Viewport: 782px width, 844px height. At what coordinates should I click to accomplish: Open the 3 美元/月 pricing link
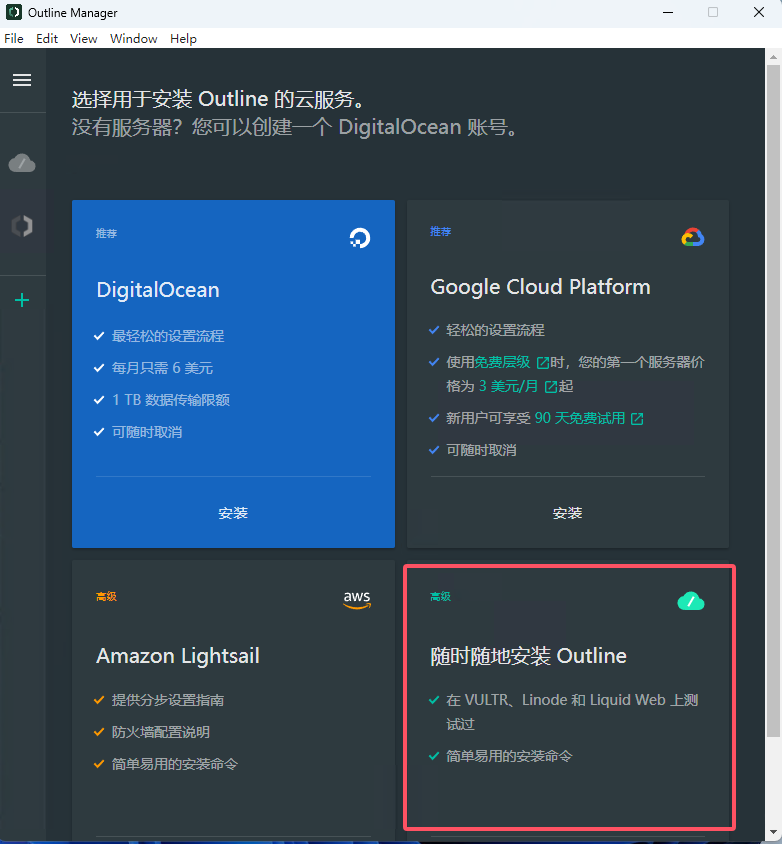[508, 386]
